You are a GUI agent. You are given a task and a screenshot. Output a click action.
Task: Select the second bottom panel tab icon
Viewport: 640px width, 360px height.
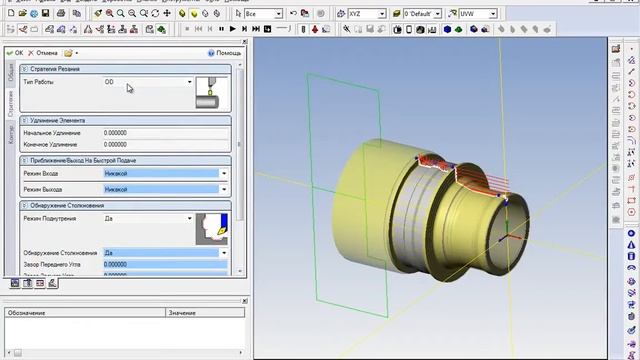click(x=28, y=283)
